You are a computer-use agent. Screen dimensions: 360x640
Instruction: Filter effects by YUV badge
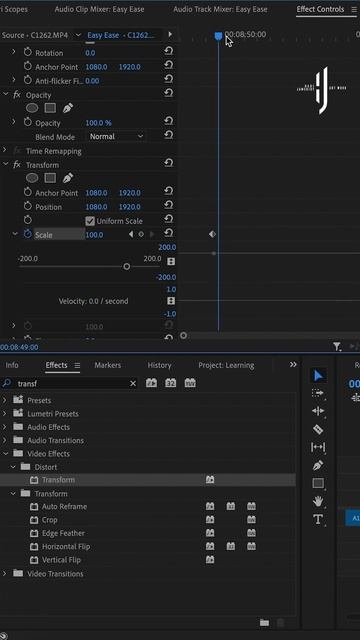190,383
